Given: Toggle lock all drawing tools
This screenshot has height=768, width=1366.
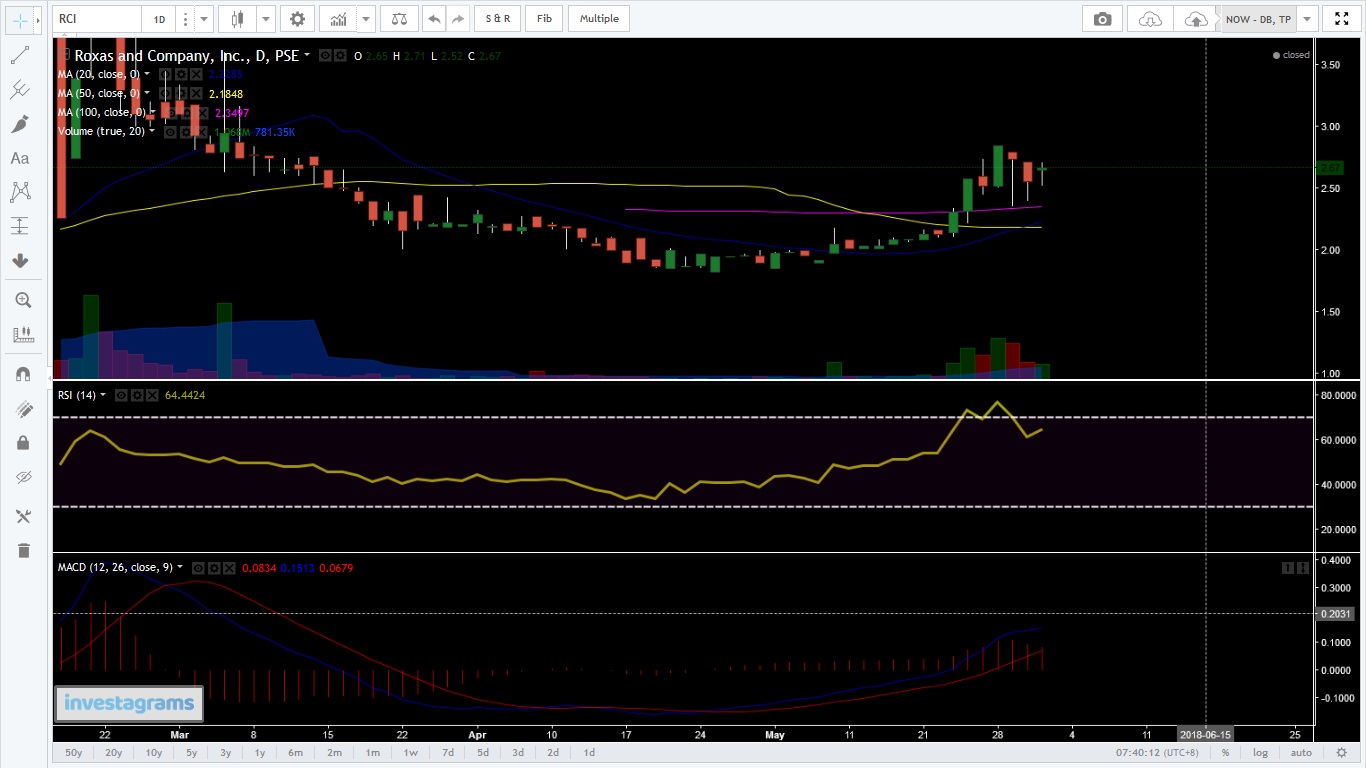Looking at the screenshot, I should click(x=23, y=442).
